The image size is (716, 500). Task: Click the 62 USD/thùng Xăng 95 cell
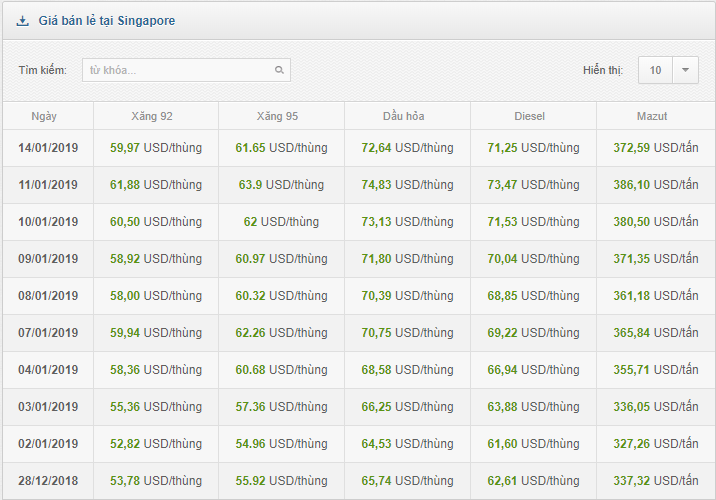point(281,222)
